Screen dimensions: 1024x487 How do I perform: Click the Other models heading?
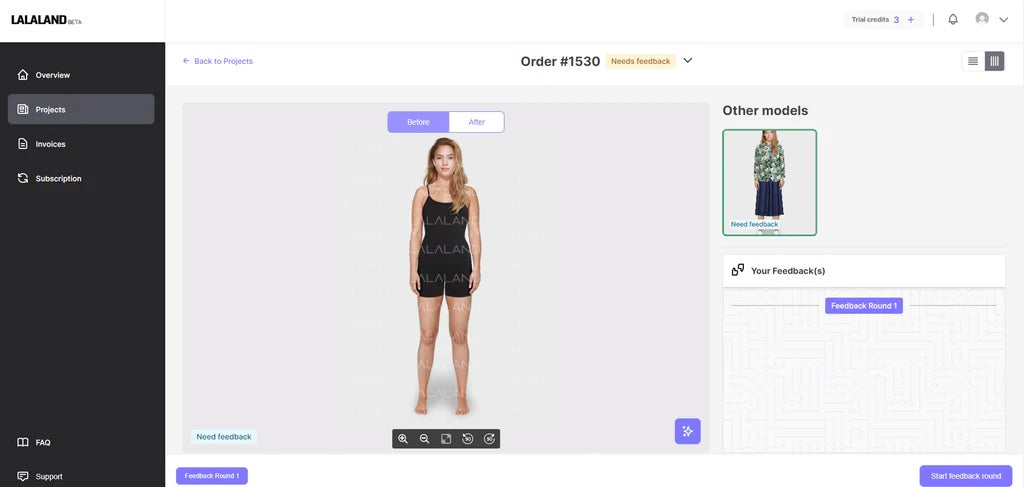pyautogui.click(x=765, y=110)
